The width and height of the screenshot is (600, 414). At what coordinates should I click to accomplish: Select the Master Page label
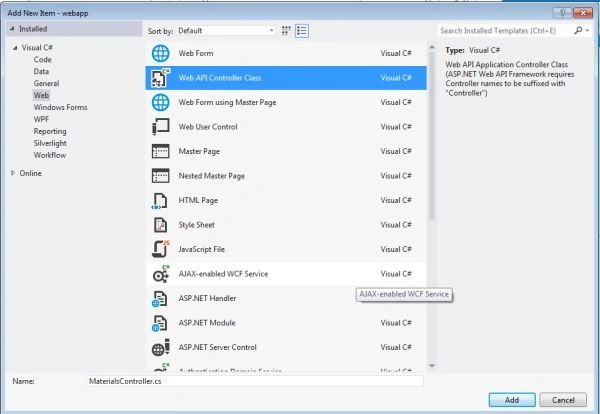tap(199, 152)
